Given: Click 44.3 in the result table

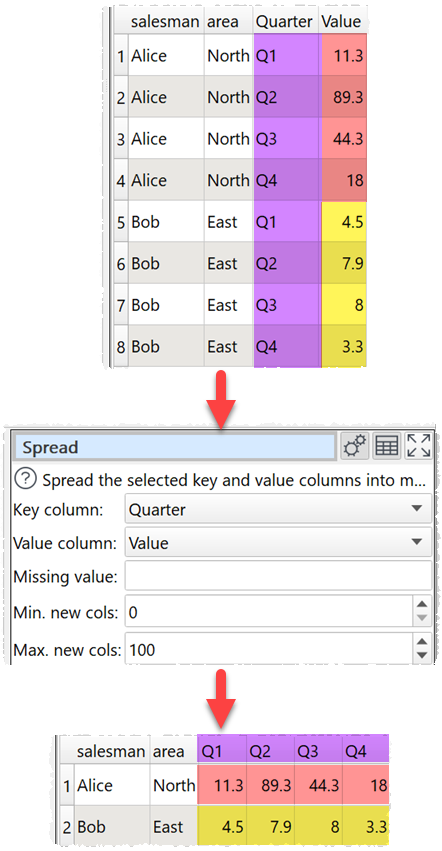Looking at the screenshot, I should tap(318, 785).
